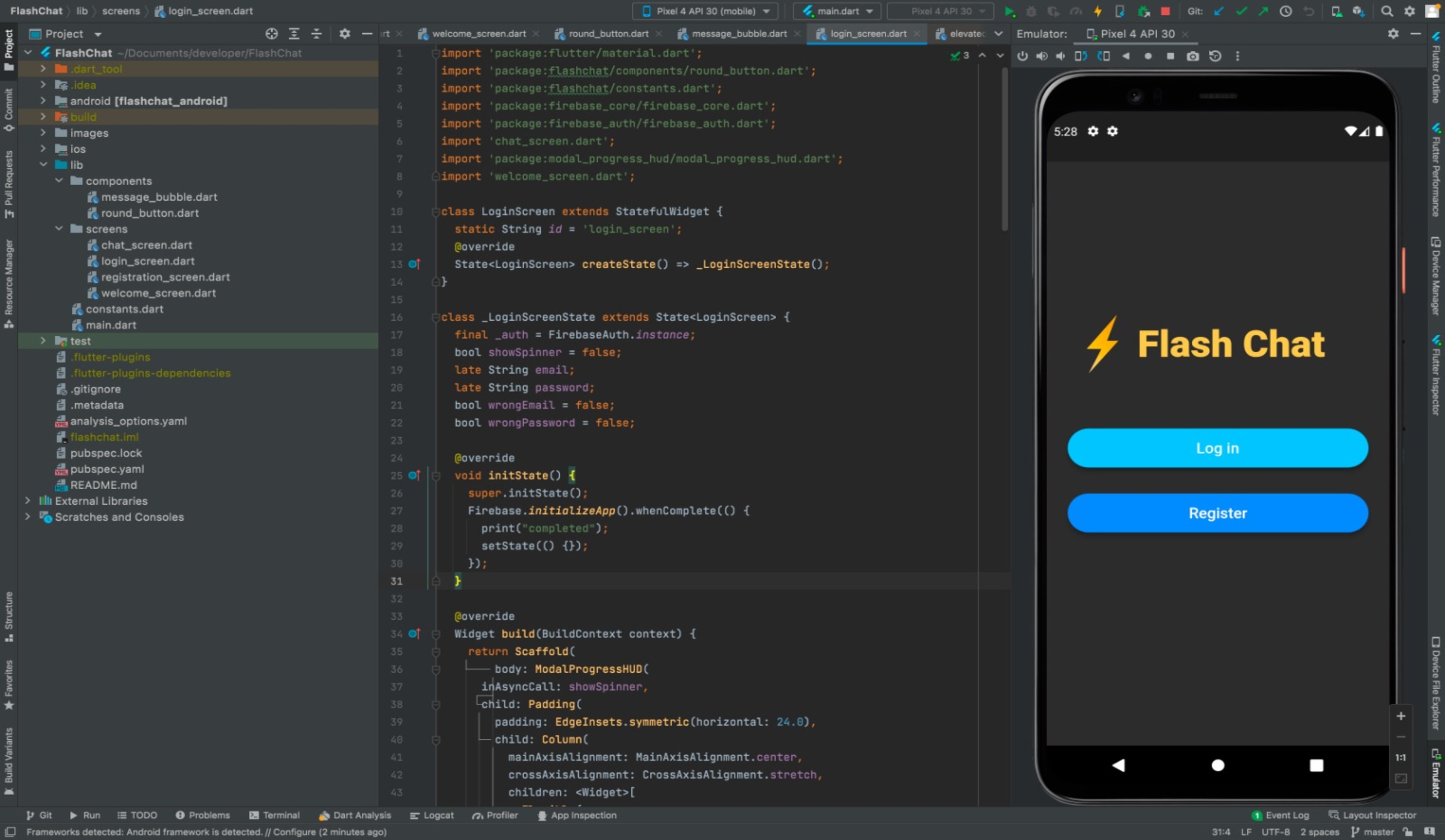This screenshot has height=840, width=1445.
Task: Switch to the welcome_screen.dart editor tab
Action: [478, 34]
